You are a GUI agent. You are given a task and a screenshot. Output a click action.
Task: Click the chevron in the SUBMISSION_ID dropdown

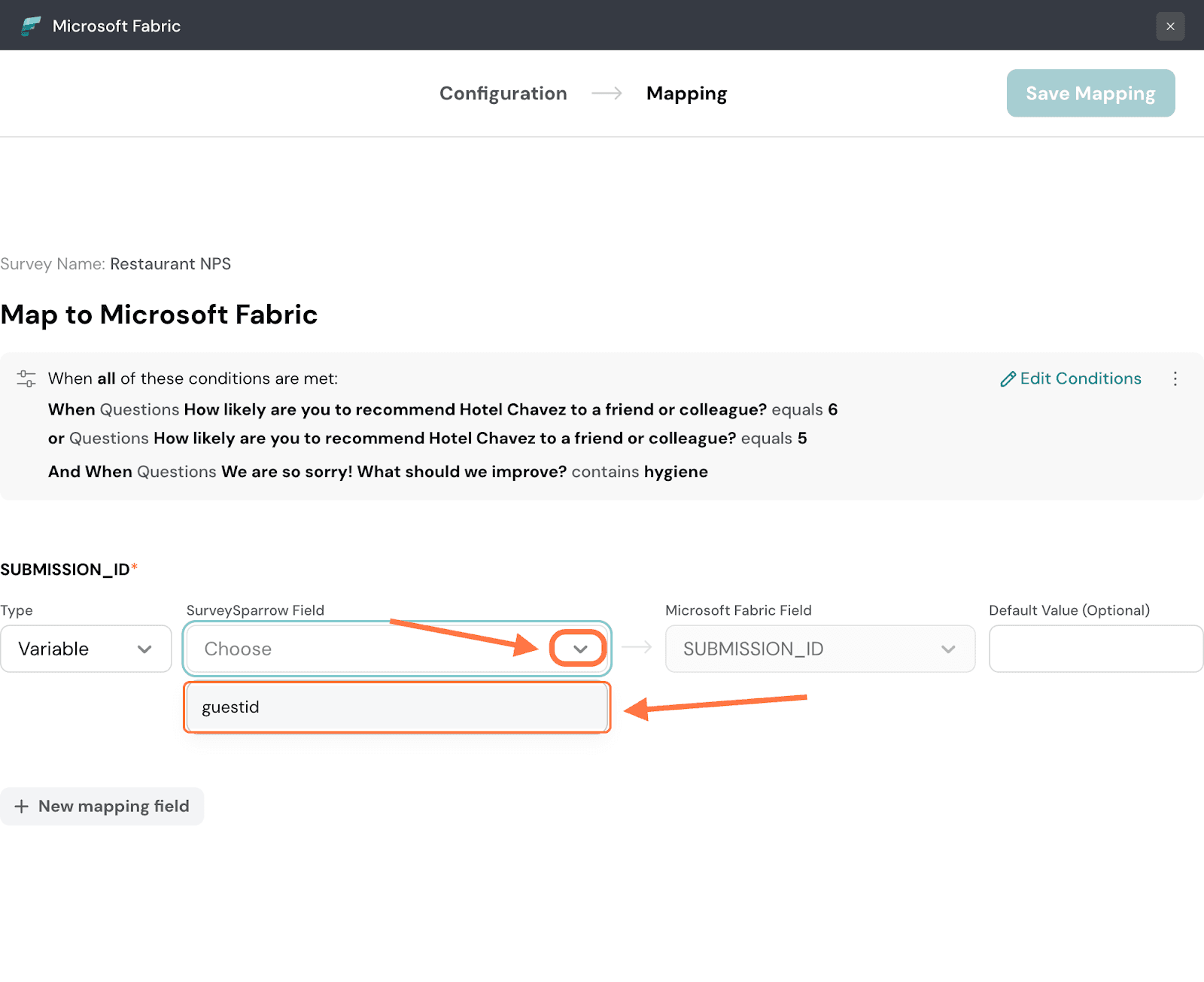(948, 649)
